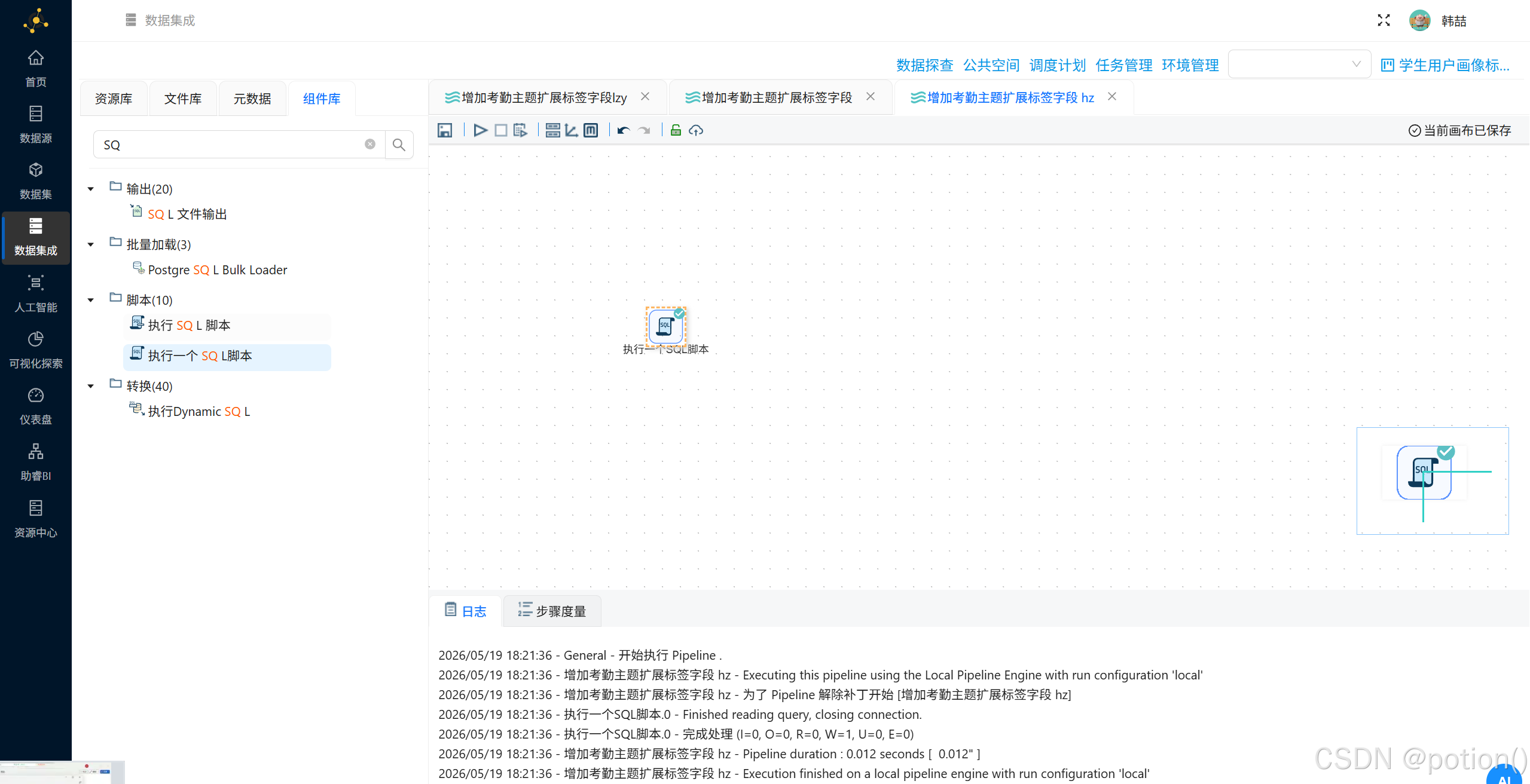Collapse the 脚本(10) folder

click(x=91, y=300)
